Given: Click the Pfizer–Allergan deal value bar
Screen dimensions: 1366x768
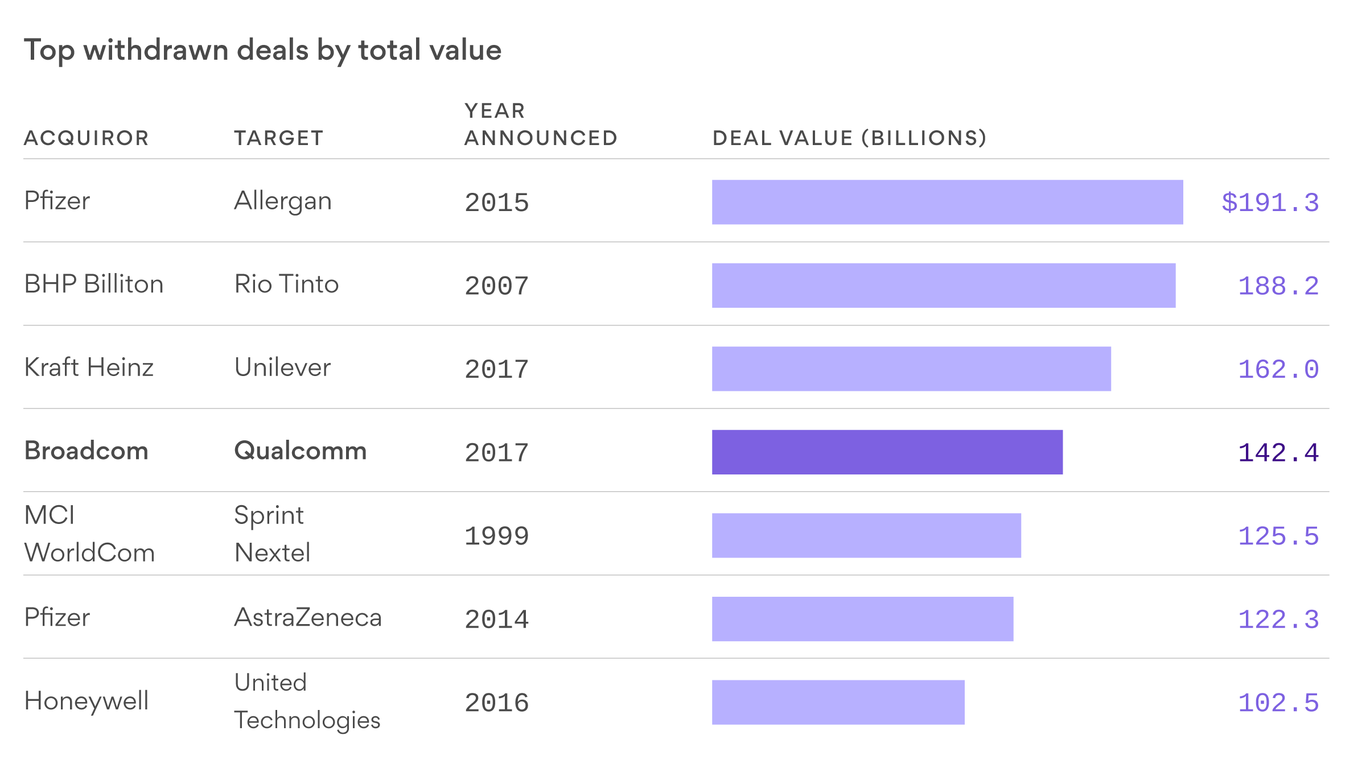Looking at the screenshot, I should click(947, 202).
